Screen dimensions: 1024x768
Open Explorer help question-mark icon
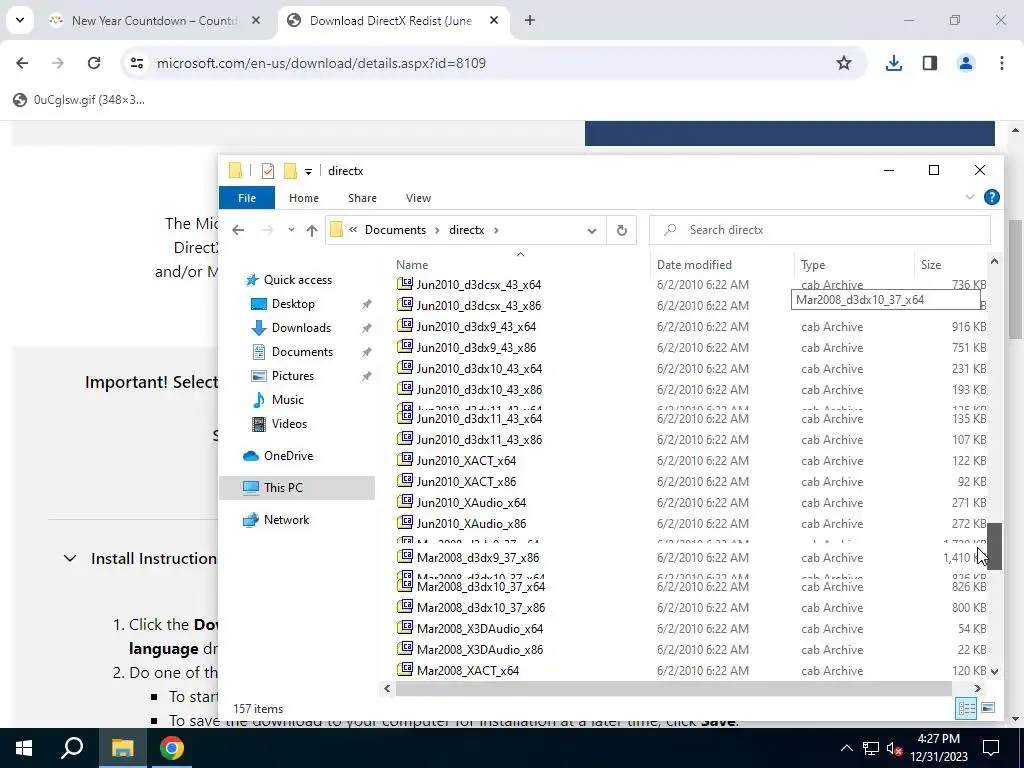(x=991, y=197)
